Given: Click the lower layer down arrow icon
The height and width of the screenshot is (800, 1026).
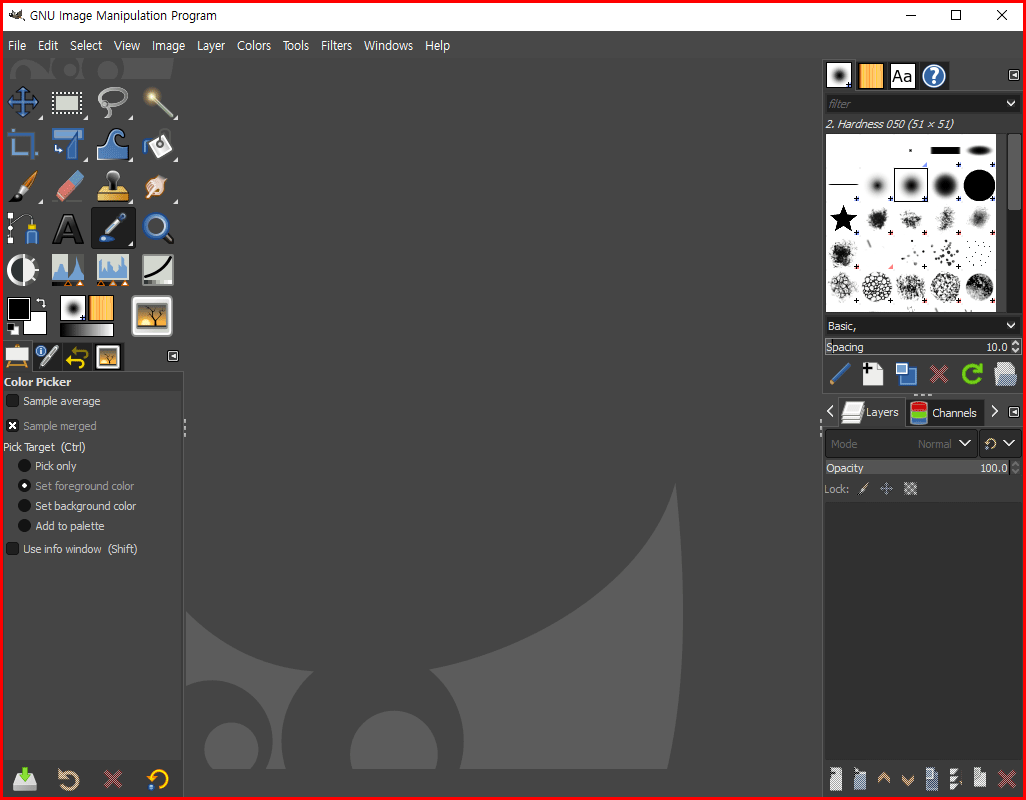Looking at the screenshot, I should [x=908, y=778].
